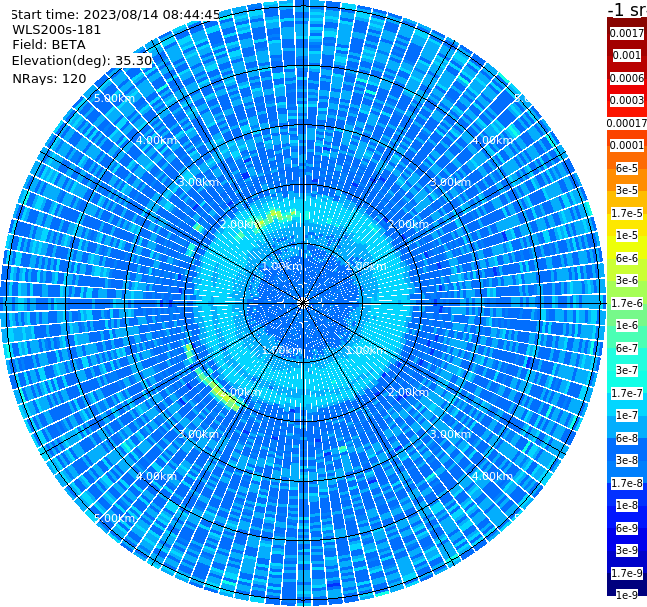Click the Field: BETA label
The width and height of the screenshot is (647, 607).
(x=49, y=45)
